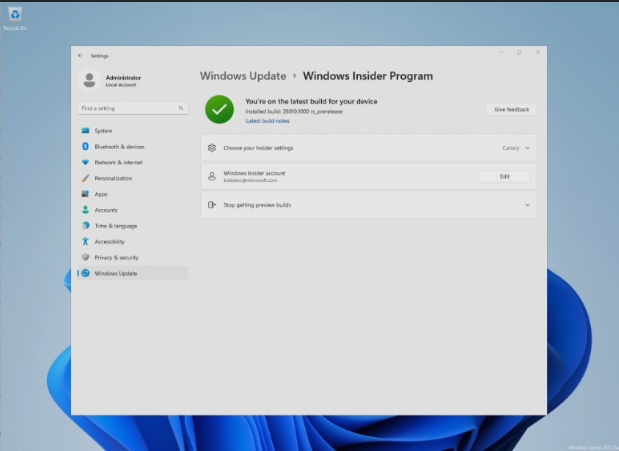
Task: Click the Windows Update sync icon
Action: pyautogui.click(x=85, y=273)
